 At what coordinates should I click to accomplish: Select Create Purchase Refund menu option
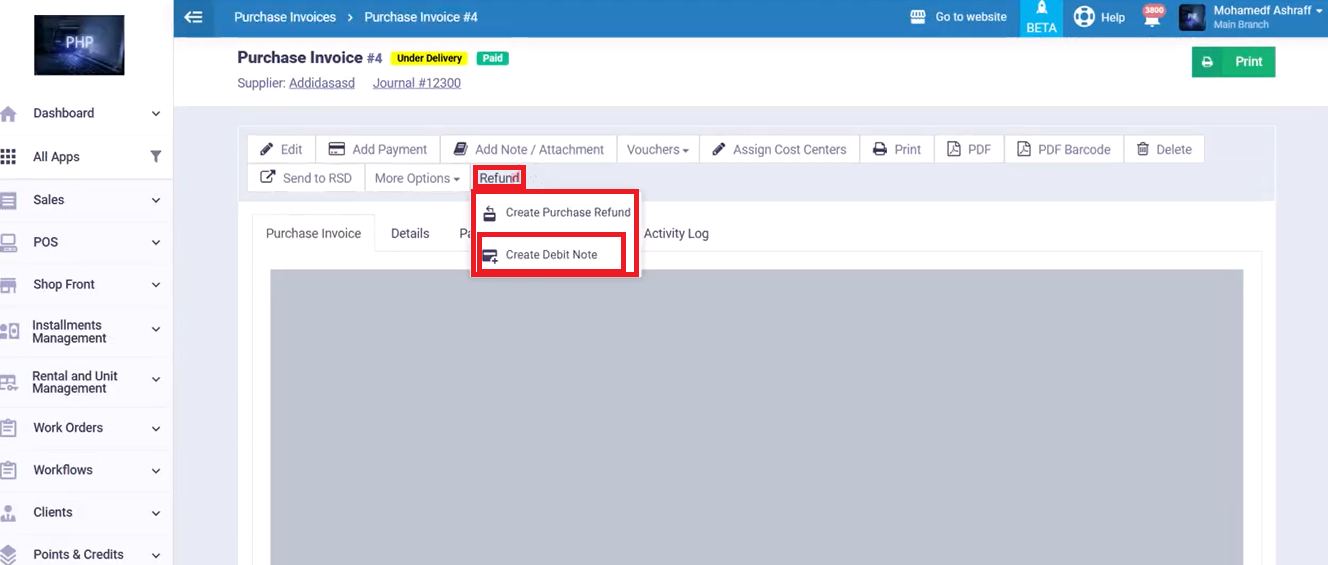click(556, 212)
